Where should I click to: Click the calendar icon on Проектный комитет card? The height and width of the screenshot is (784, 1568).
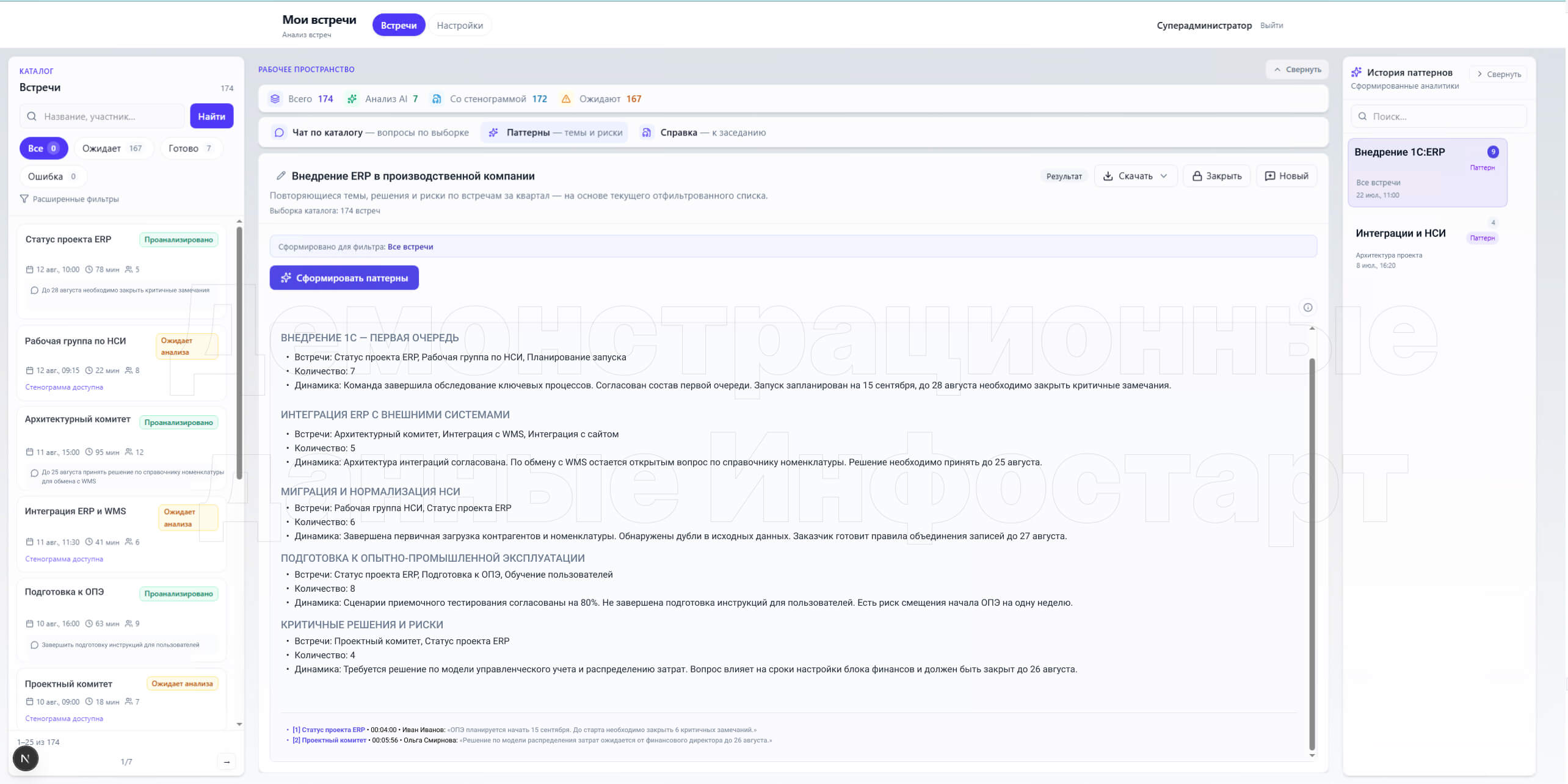[29, 702]
